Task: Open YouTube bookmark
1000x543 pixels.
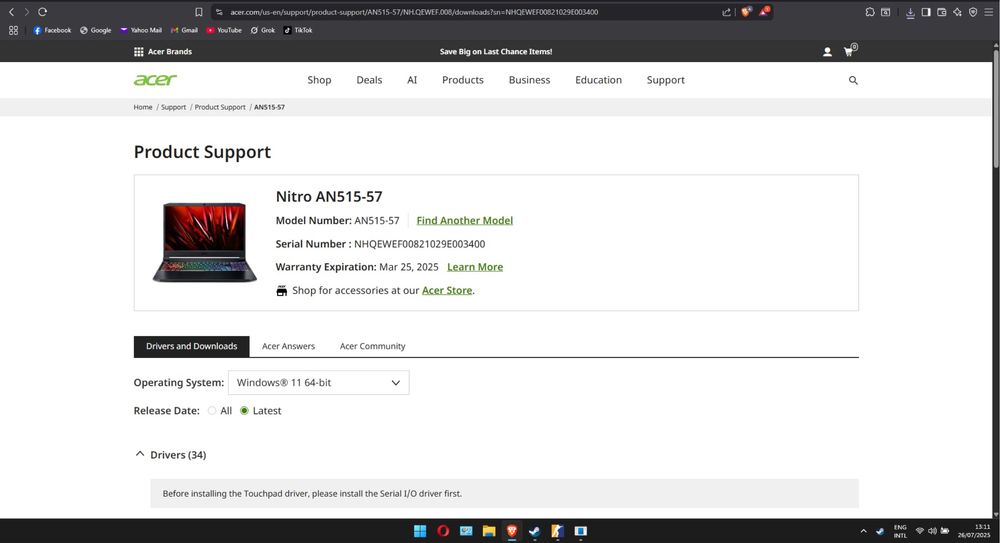Action: click(x=224, y=30)
